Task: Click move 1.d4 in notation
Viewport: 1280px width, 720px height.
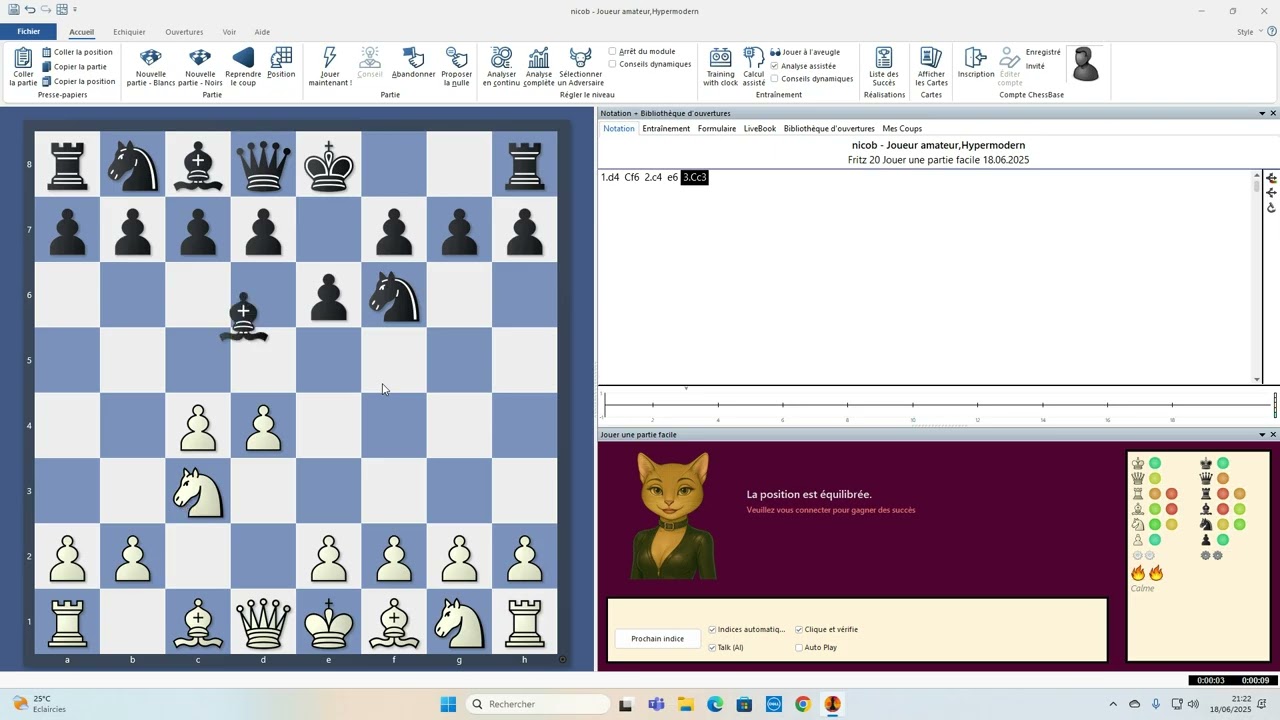Action: [x=610, y=178]
